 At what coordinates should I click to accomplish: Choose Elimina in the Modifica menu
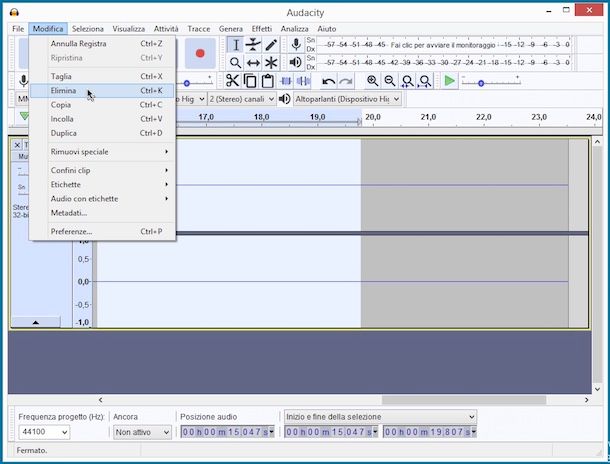[x=102, y=91]
